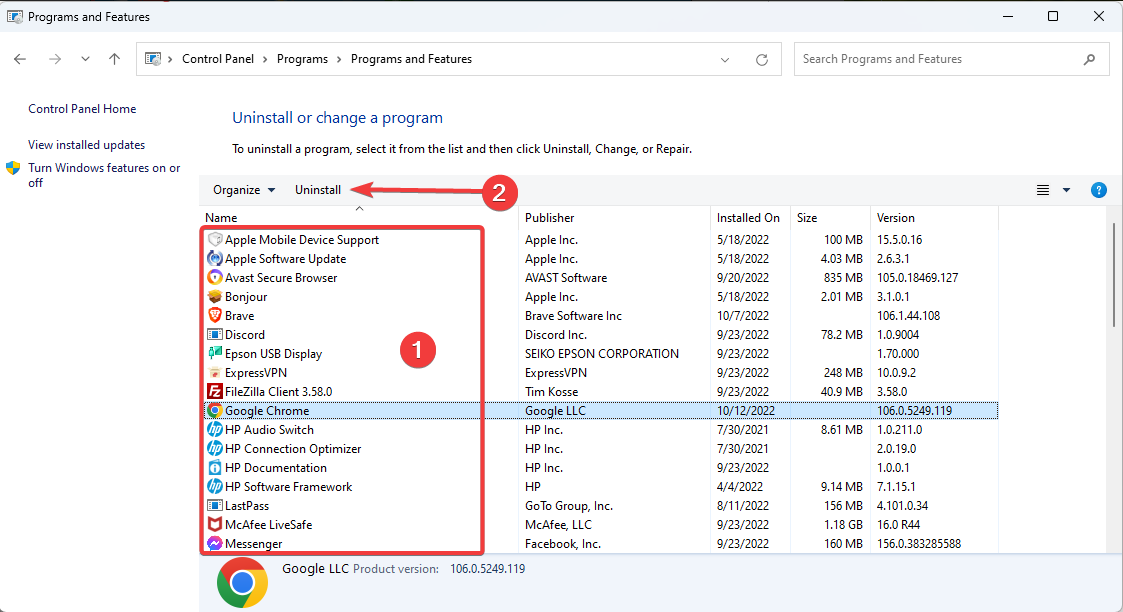Open the more view options dropdown arrow
1123x612 pixels.
click(x=1066, y=190)
